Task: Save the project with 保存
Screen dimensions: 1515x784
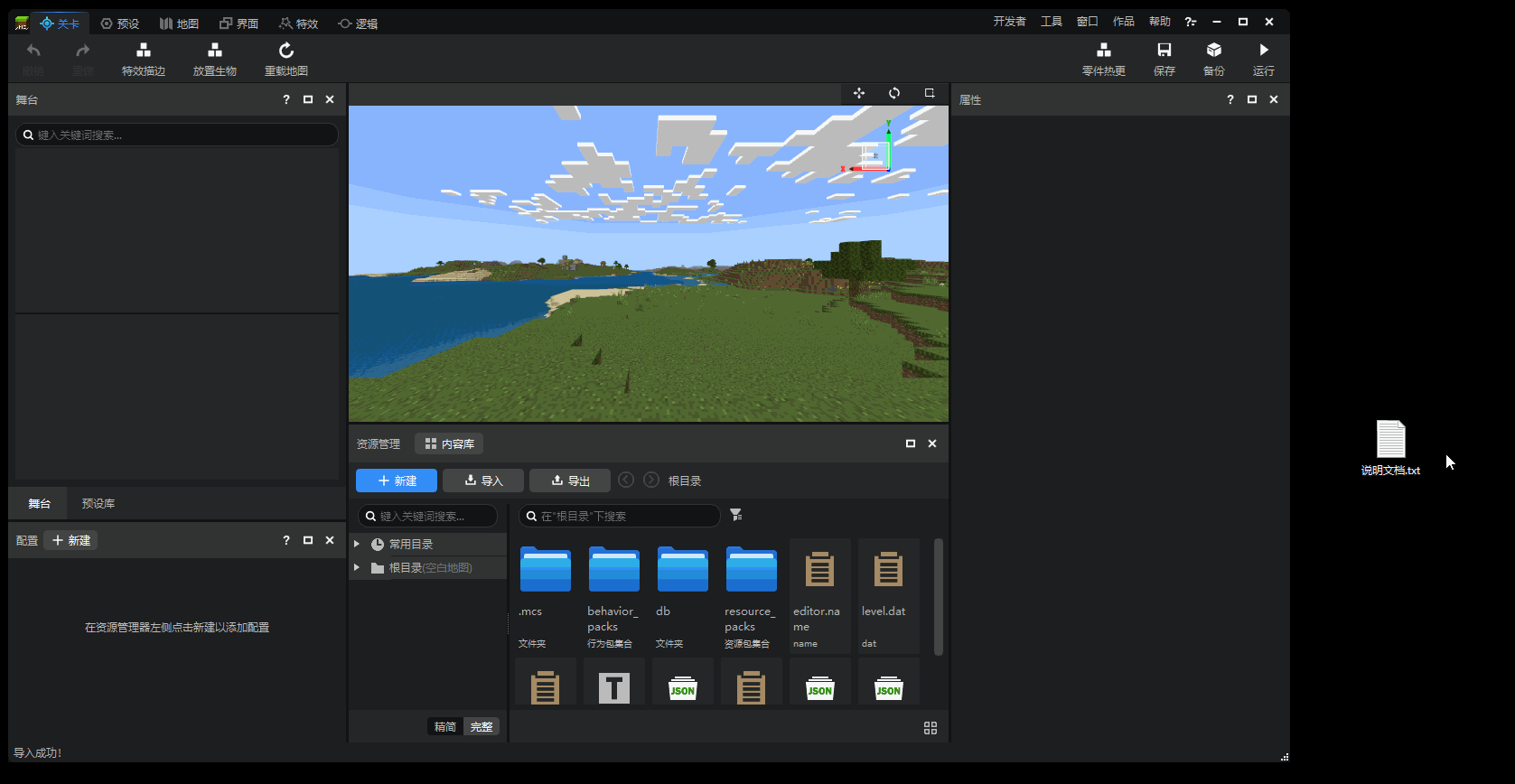Action: [1164, 59]
